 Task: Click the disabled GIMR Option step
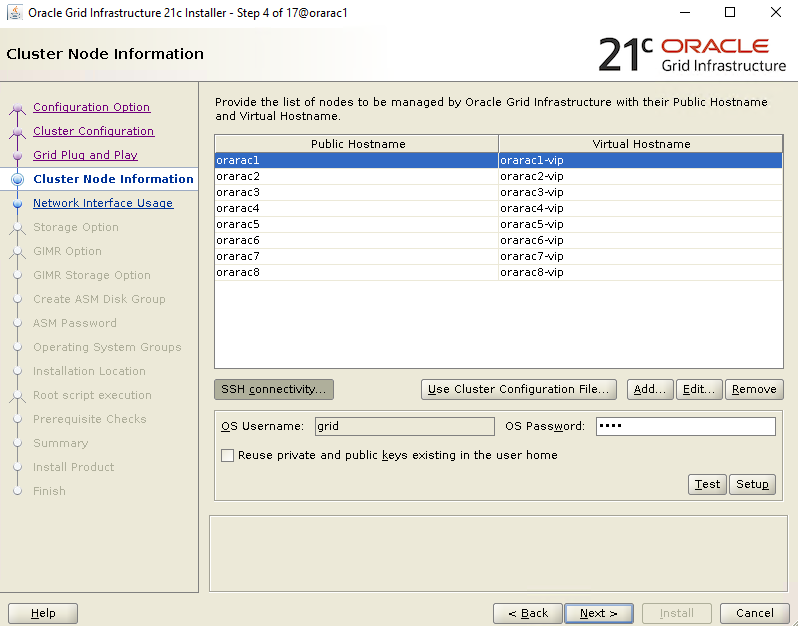pos(67,251)
